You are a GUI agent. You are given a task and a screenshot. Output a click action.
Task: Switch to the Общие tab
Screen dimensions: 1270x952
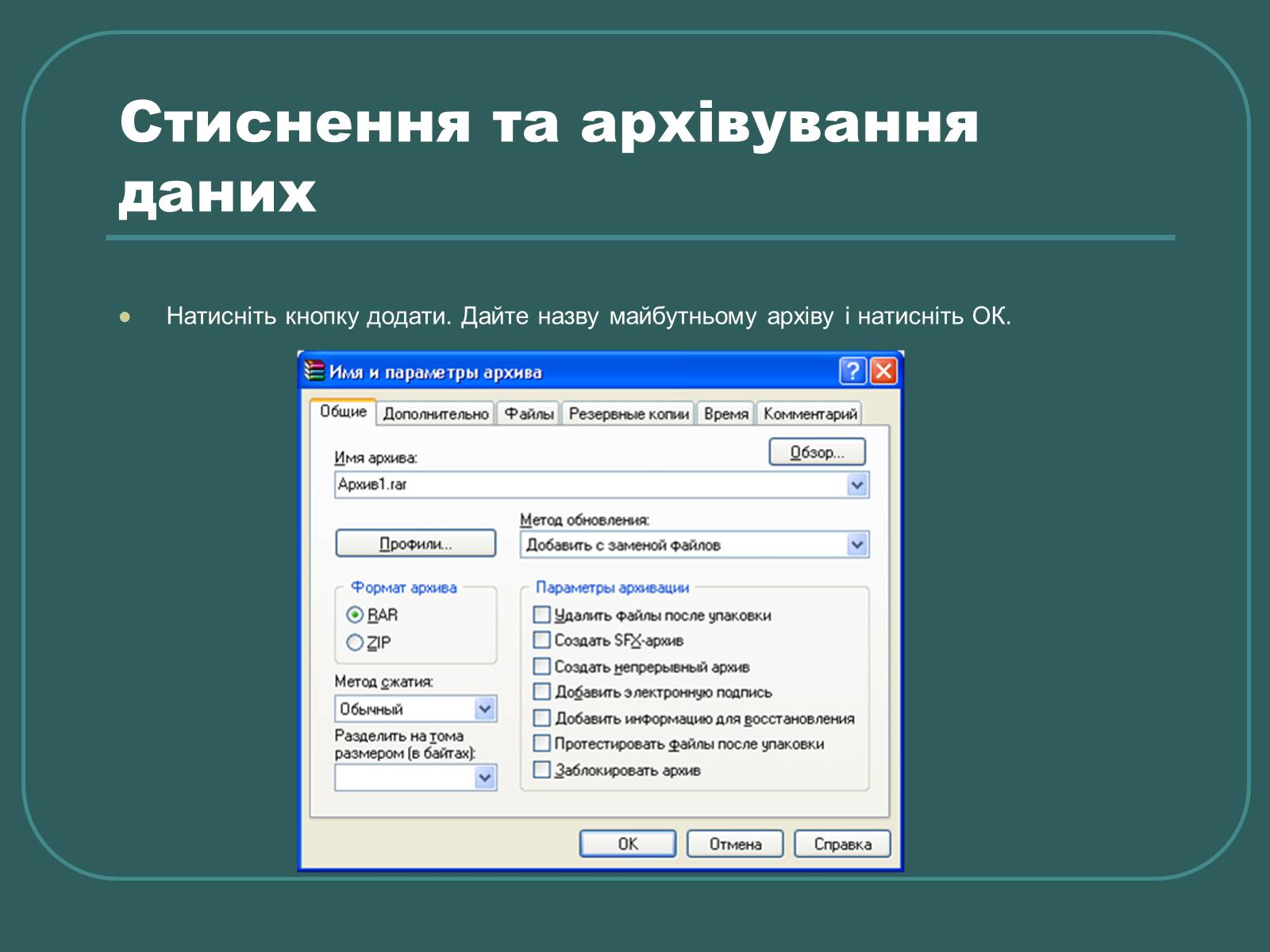(343, 412)
